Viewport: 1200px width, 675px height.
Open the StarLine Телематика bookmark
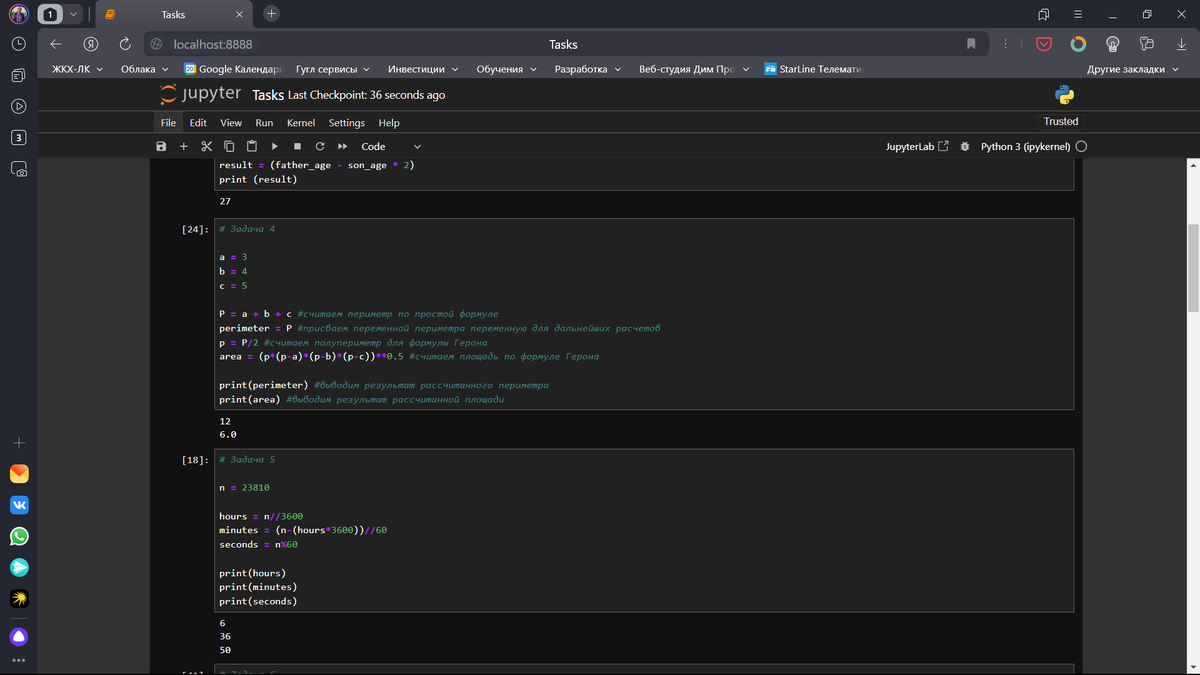point(812,69)
